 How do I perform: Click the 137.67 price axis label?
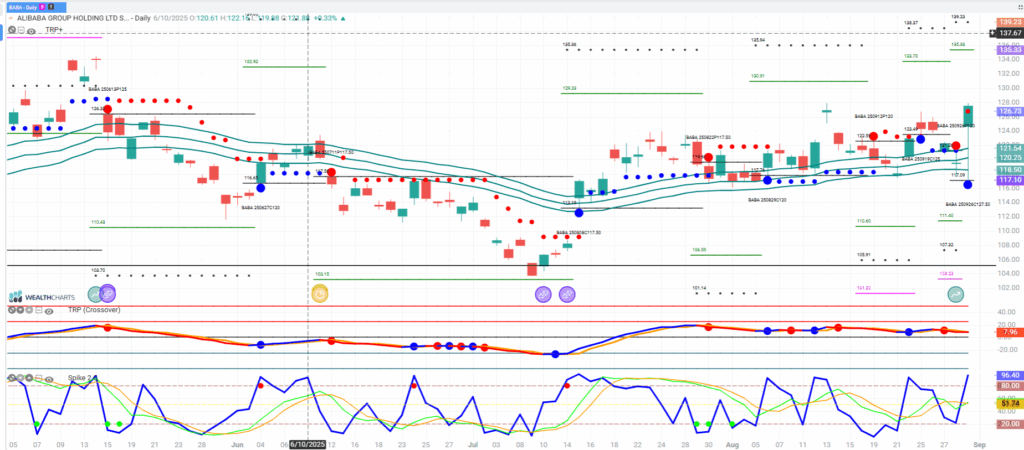[x=1009, y=33]
